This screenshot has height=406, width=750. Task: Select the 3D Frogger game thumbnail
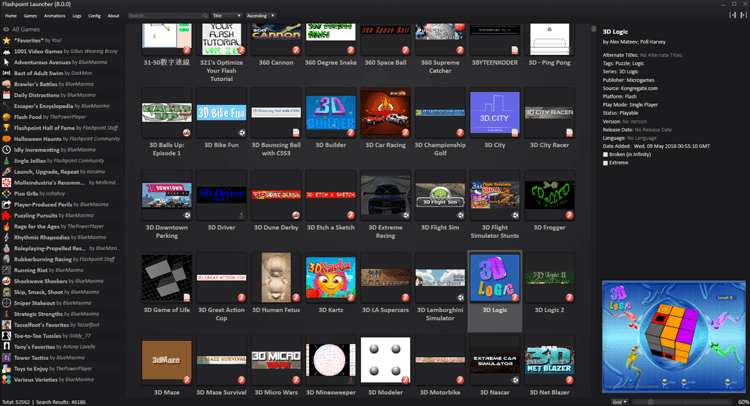point(549,196)
